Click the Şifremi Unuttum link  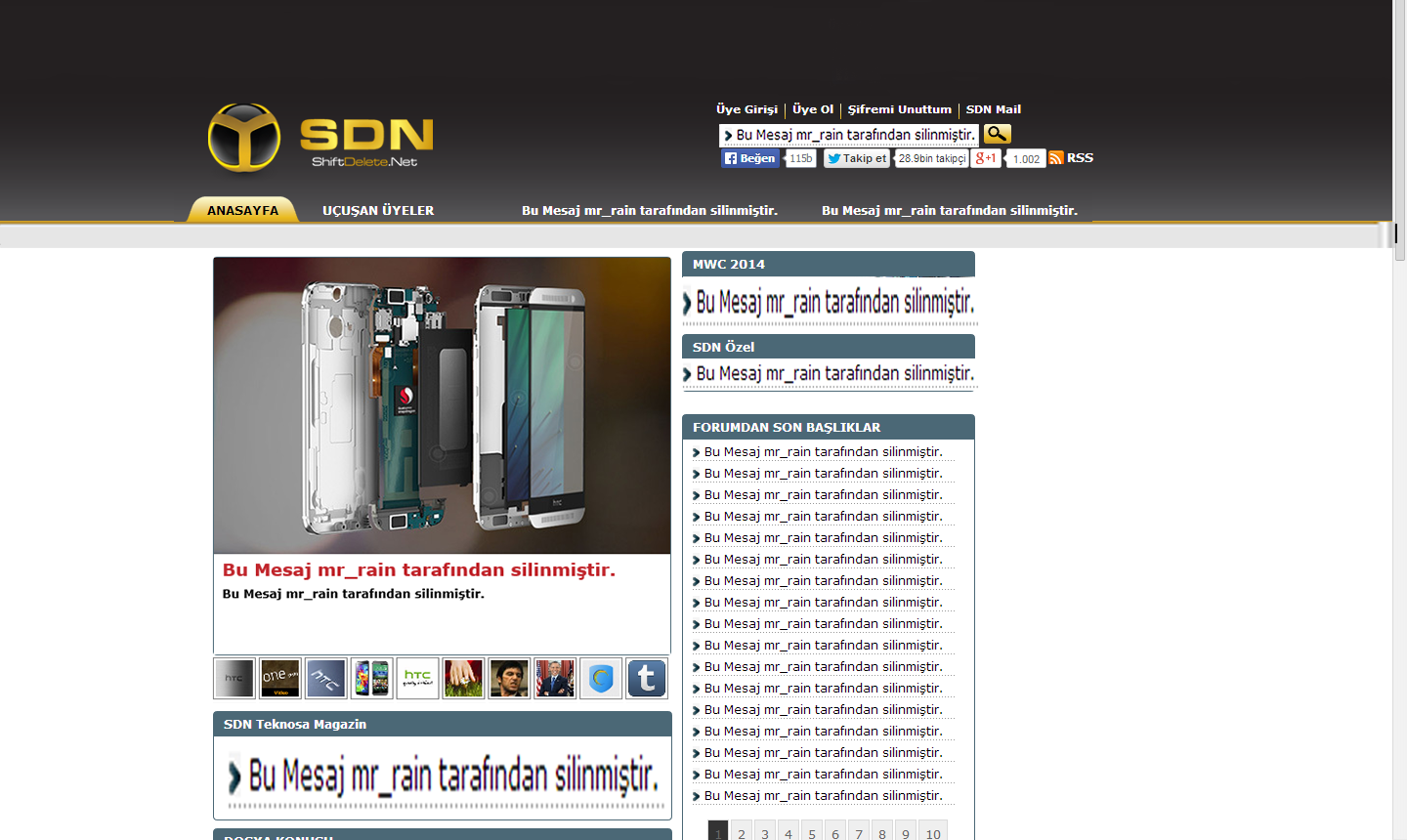tap(899, 109)
